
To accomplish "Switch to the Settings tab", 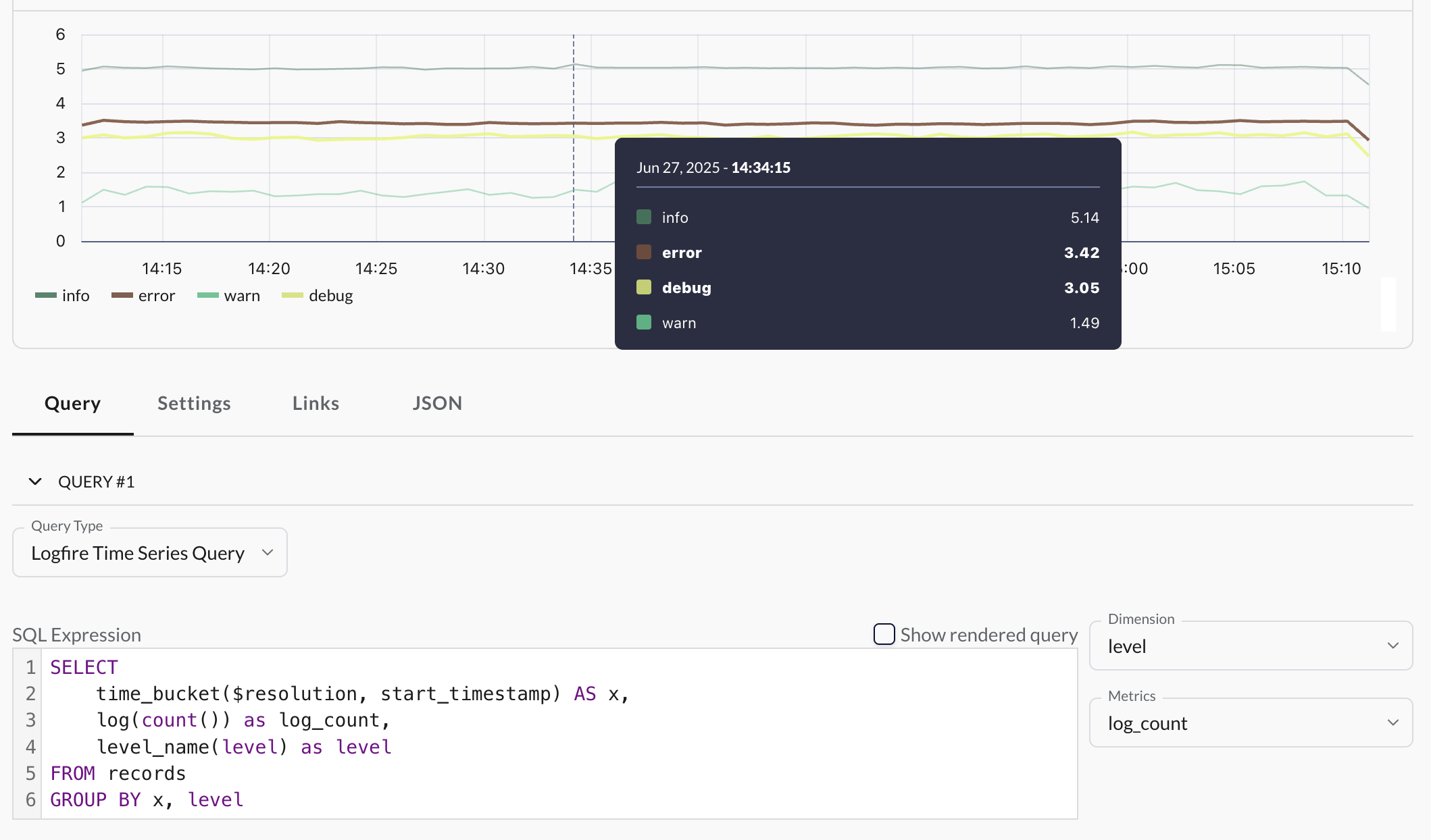I will [193, 403].
